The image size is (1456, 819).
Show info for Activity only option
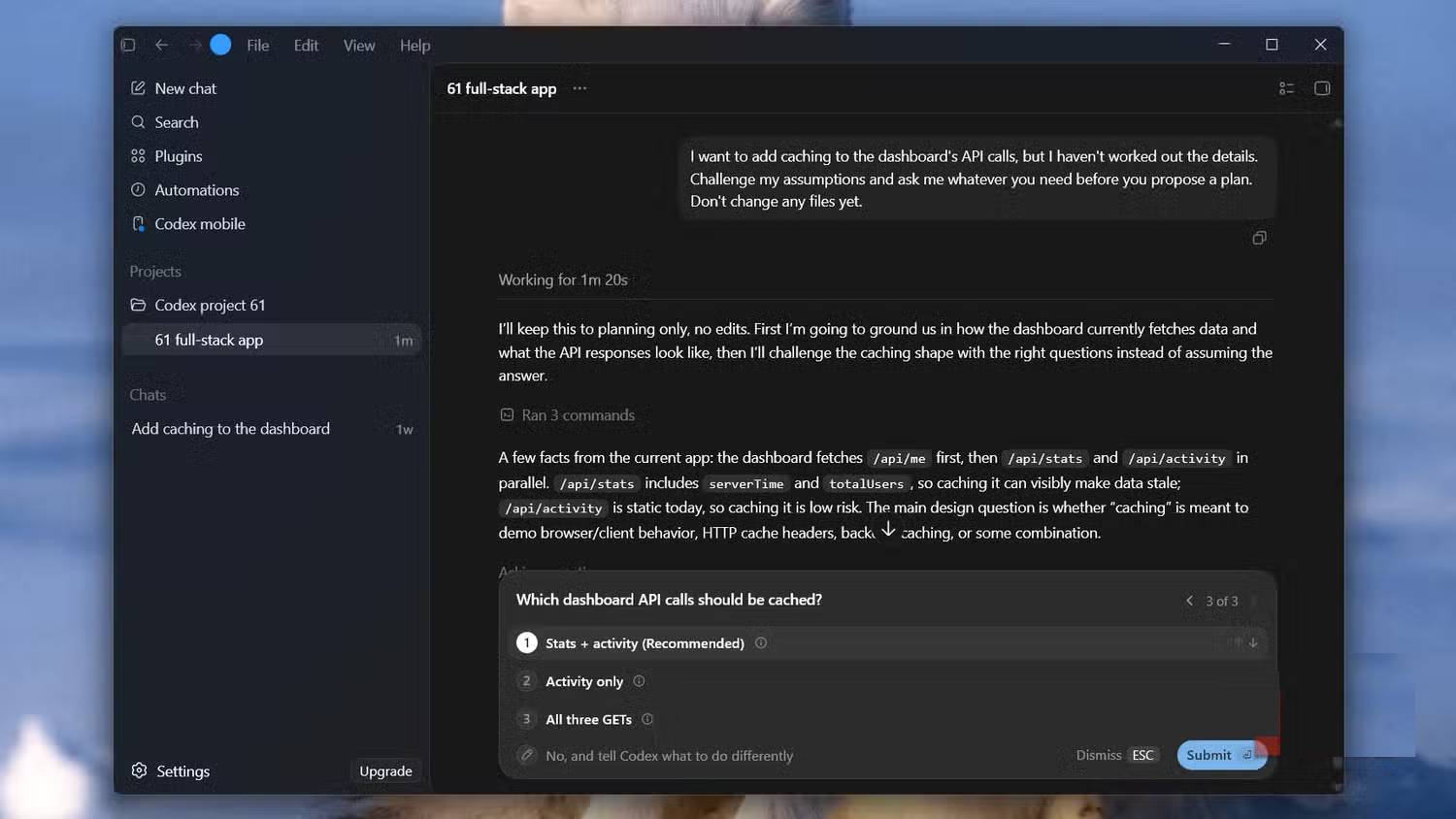[639, 681]
